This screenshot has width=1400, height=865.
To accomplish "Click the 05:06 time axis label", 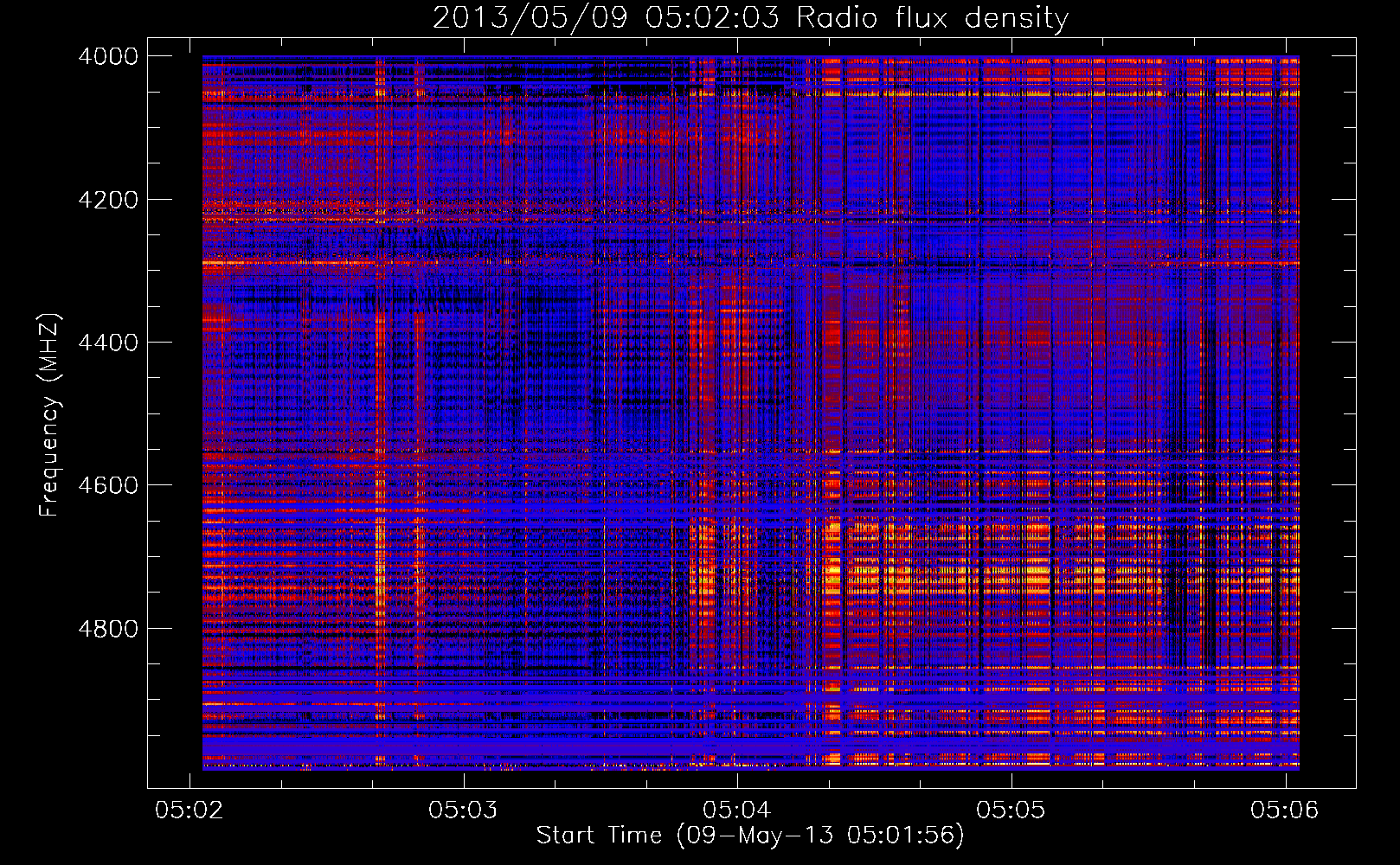I will click(1285, 810).
